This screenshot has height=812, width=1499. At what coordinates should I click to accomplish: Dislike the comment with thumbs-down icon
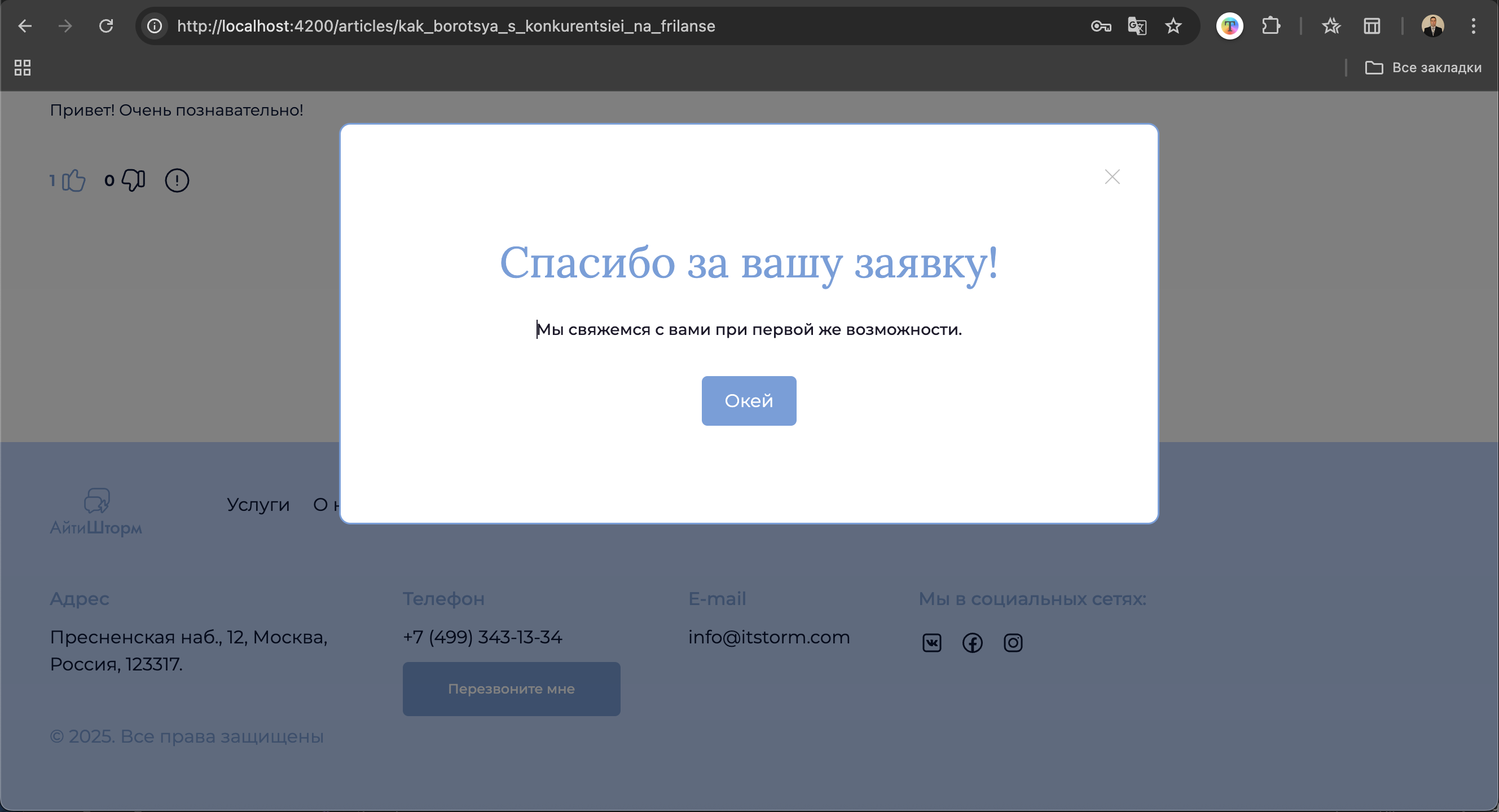click(133, 180)
